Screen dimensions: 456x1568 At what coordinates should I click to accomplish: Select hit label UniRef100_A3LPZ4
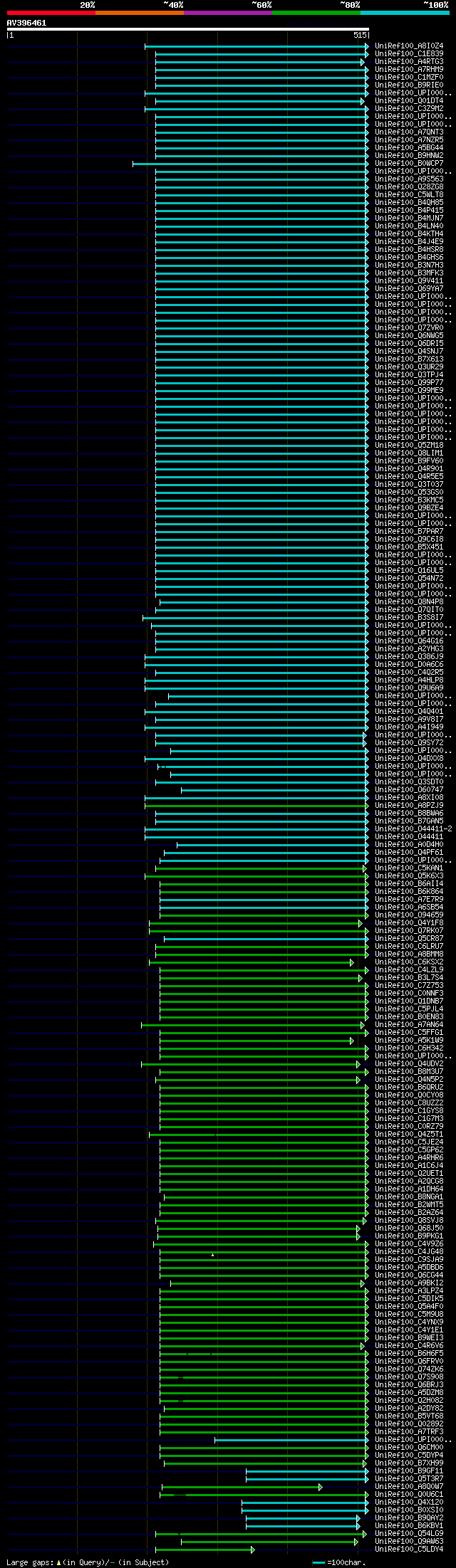tap(409, 1291)
